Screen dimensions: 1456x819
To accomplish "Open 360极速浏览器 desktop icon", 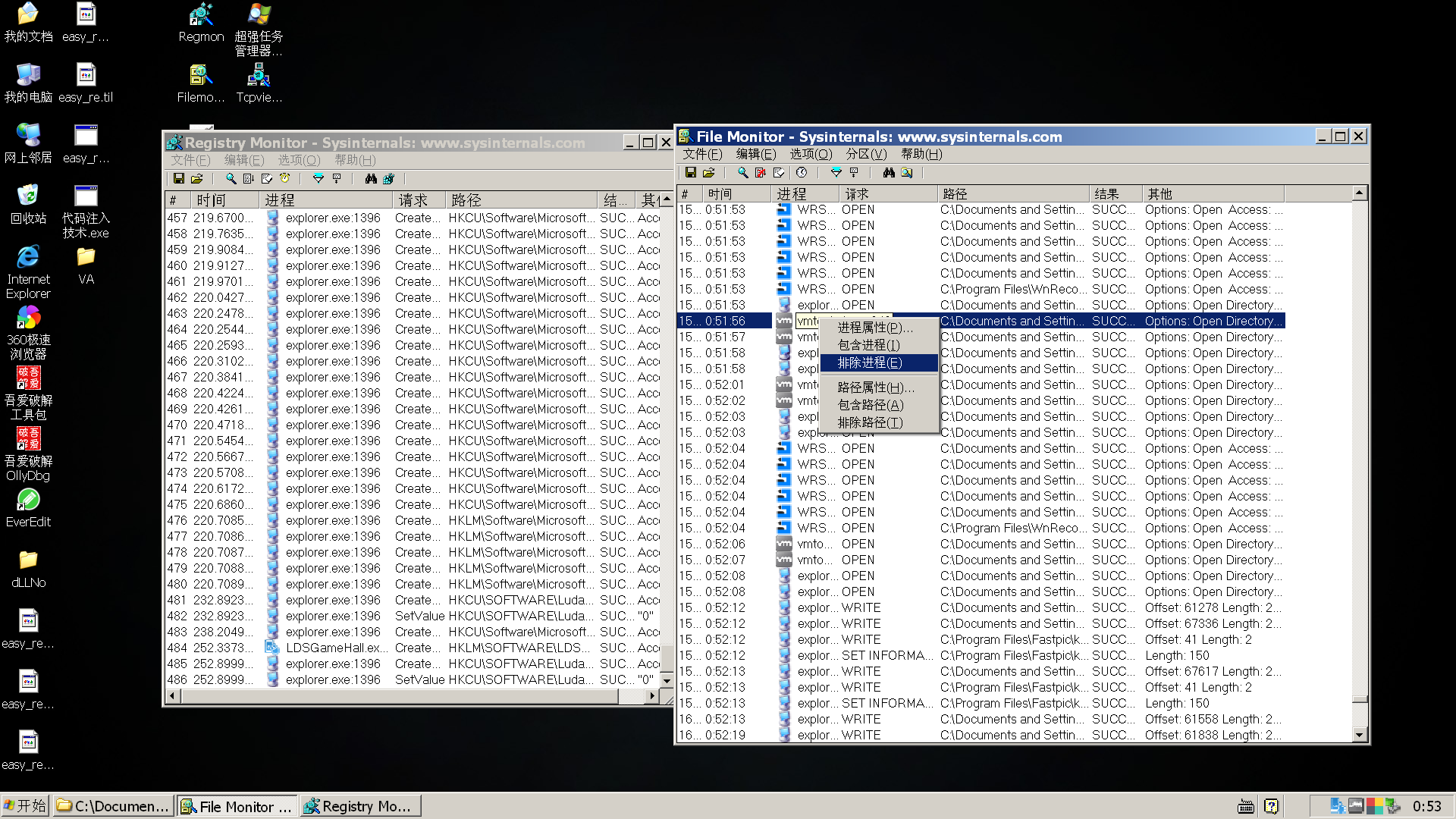I will [x=28, y=333].
